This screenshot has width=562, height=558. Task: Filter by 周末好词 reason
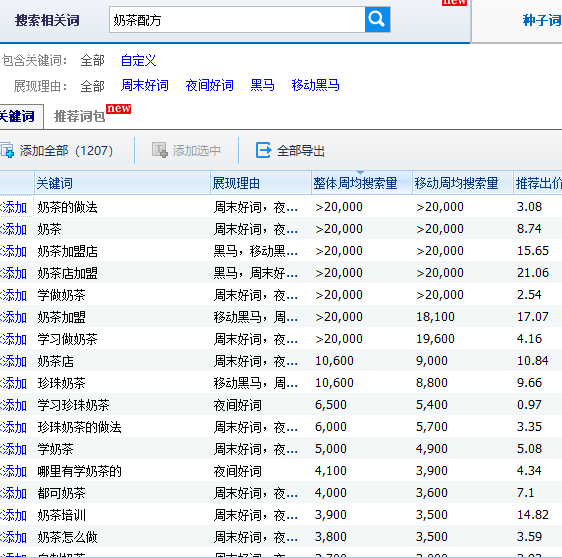pos(144,85)
